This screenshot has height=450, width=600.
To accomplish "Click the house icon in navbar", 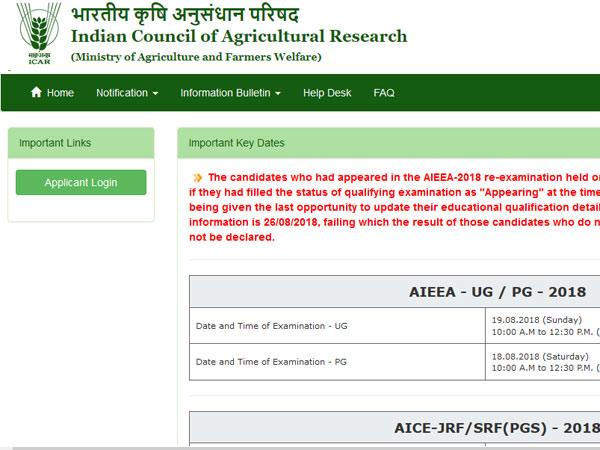I will (37, 93).
